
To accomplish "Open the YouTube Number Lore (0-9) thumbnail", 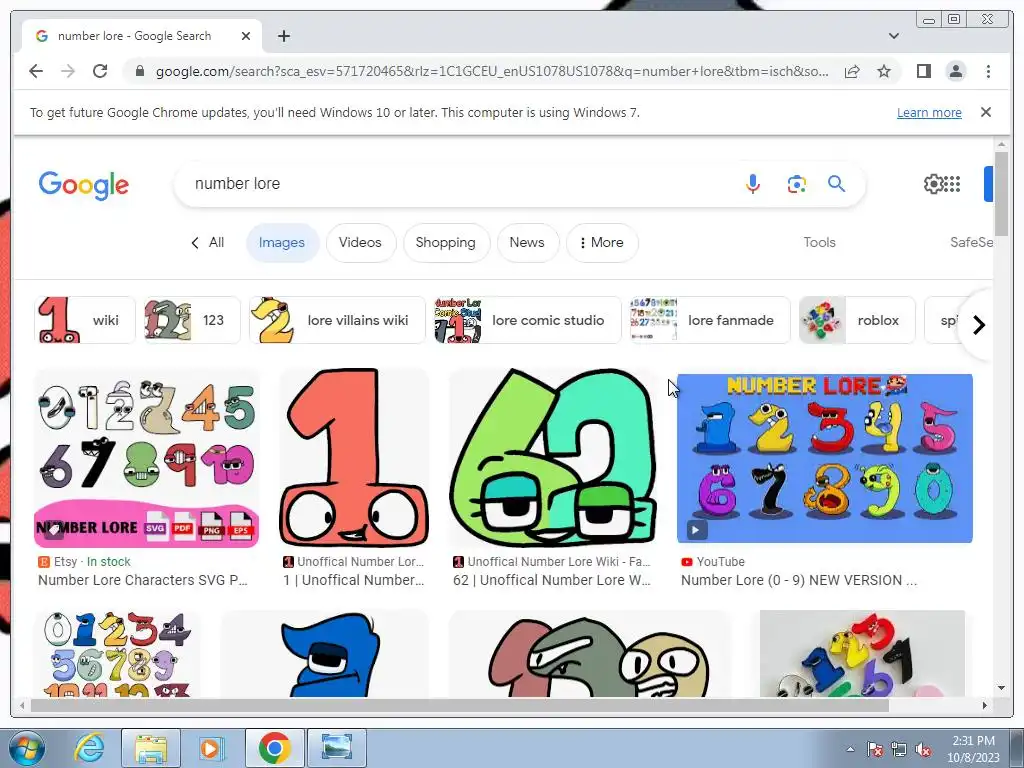I will [x=825, y=458].
